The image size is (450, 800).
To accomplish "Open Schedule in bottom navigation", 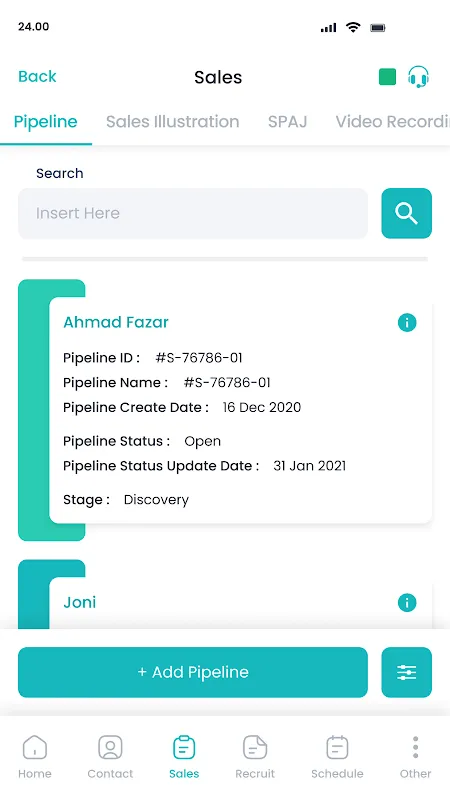I will [x=337, y=757].
